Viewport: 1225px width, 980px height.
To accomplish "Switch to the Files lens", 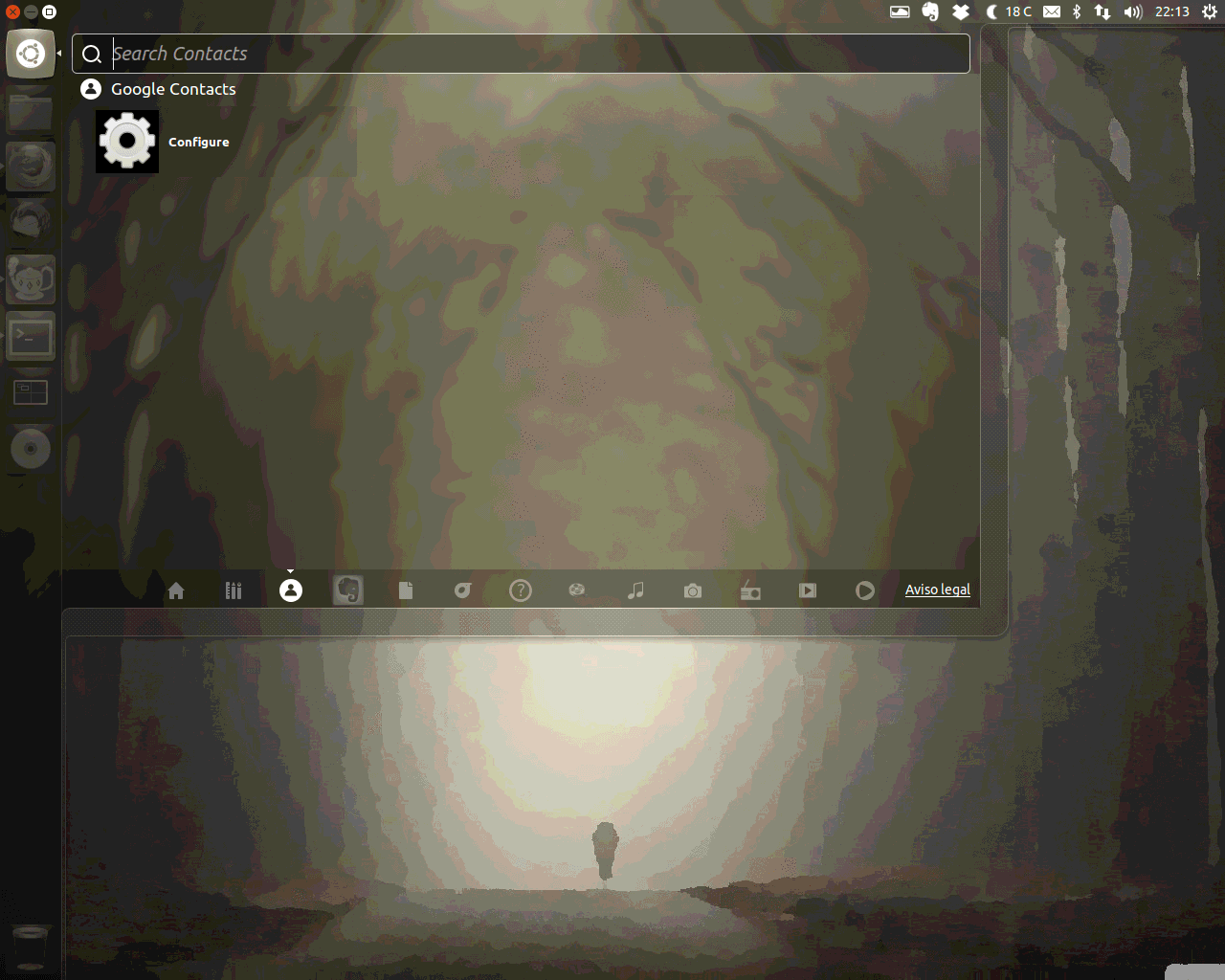I will tap(406, 590).
